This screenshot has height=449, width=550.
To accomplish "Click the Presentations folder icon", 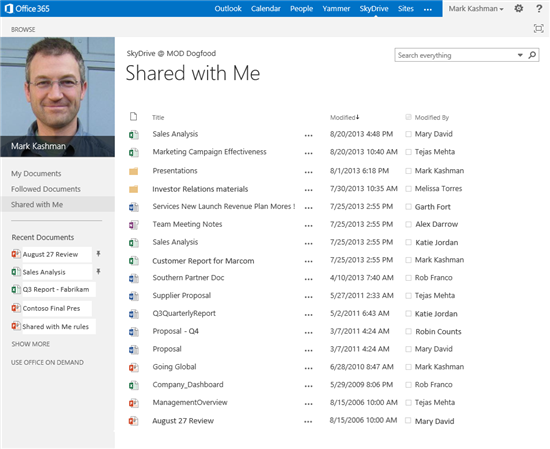I will coord(133,171).
